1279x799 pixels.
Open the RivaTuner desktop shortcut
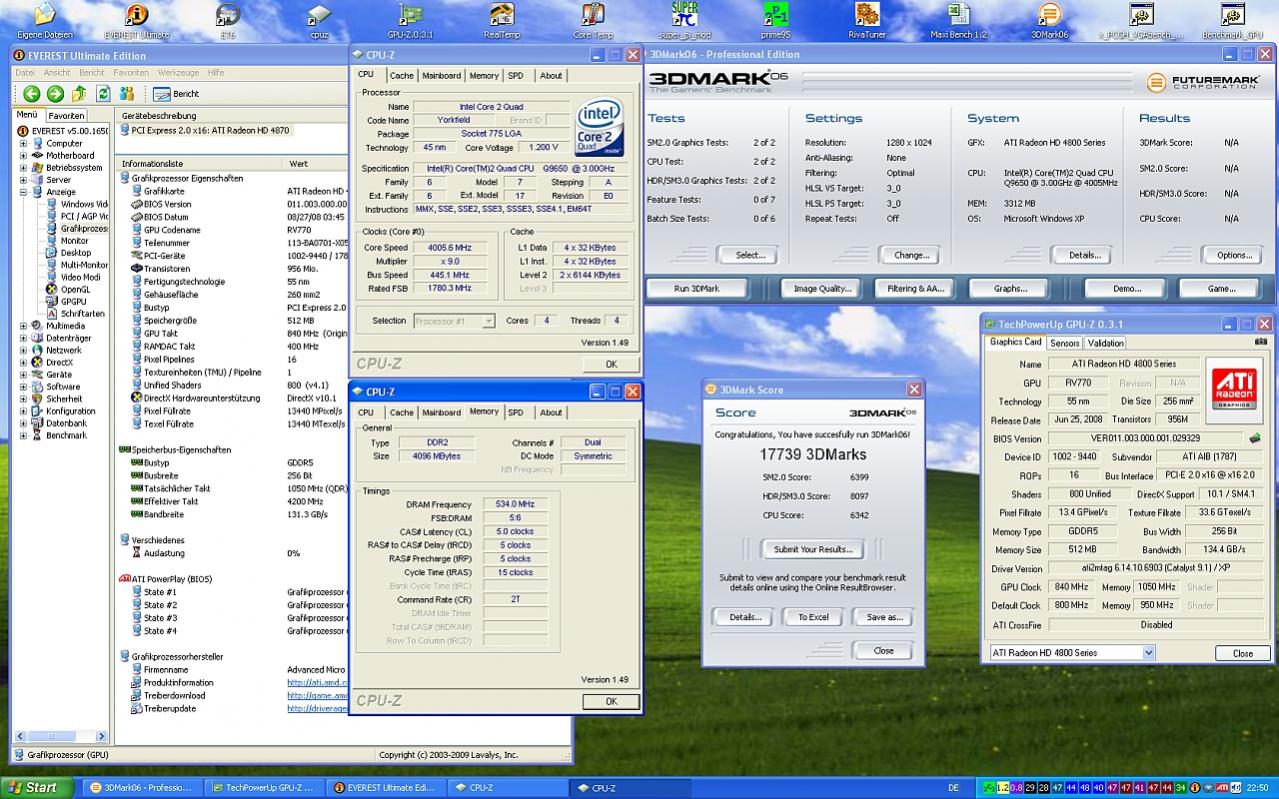coord(867,16)
